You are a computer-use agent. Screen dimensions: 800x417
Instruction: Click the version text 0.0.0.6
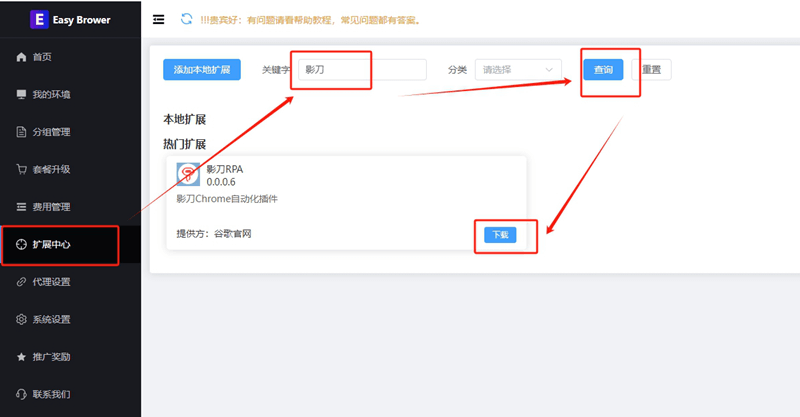pos(221,182)
